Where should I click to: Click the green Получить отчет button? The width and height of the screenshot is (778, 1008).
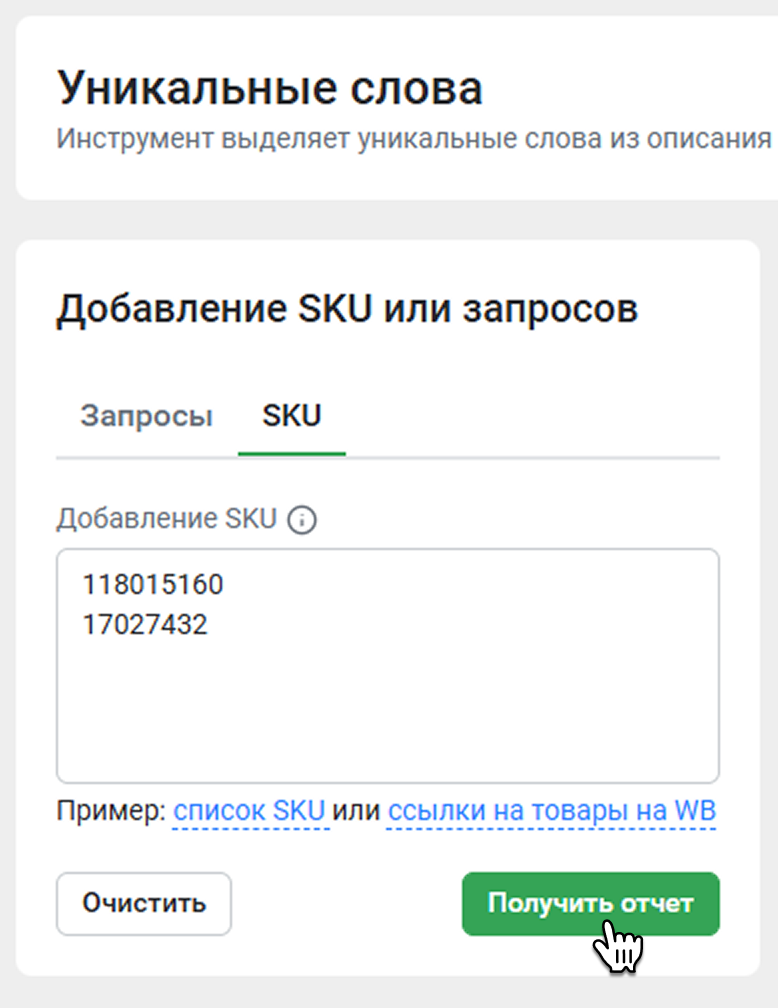pyautogui.click(x=590, y=904)
